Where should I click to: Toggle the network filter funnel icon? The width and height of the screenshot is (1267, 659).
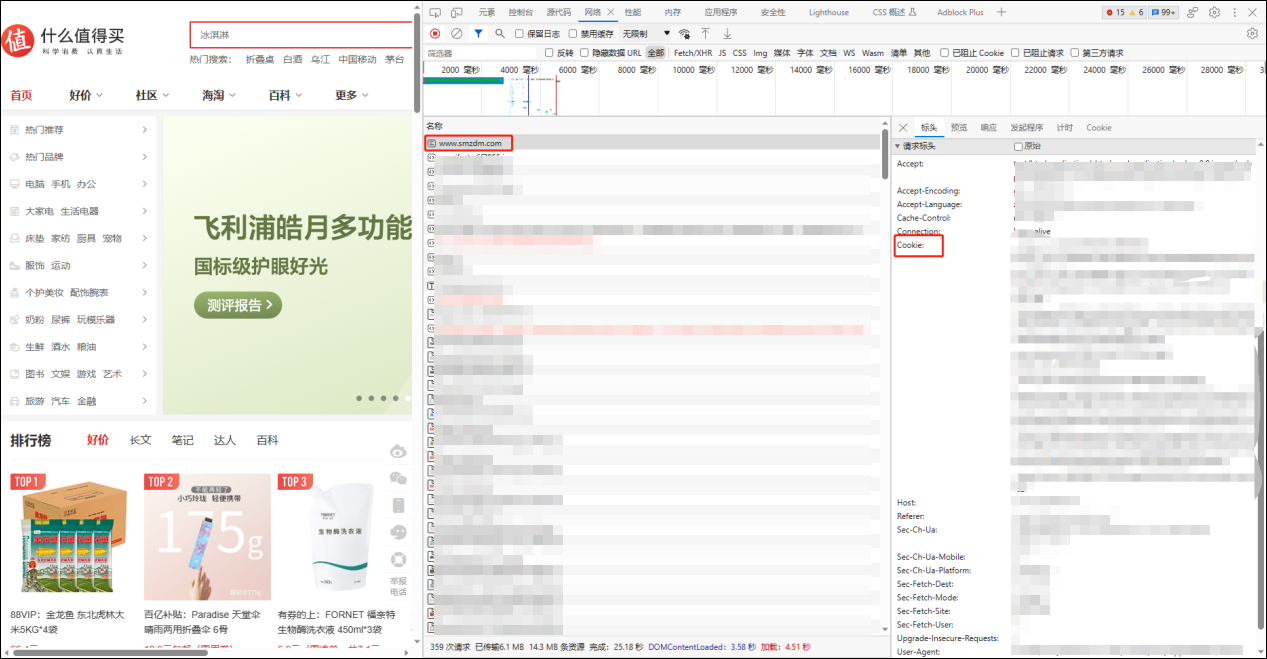(478, 34)
